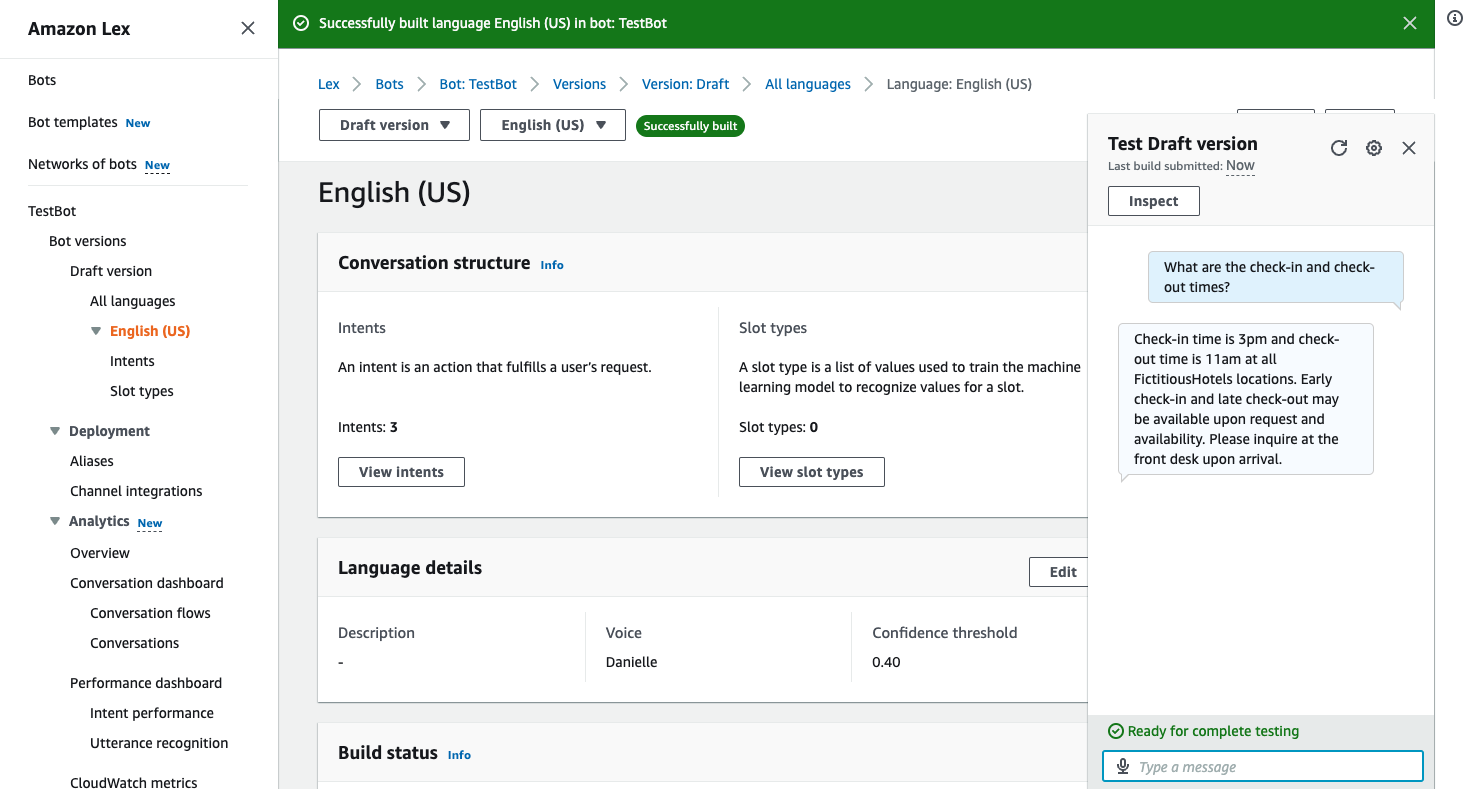Click the 0.40 confidence threshold value
Image resolution: width=1472 pixels, height=789 pixels.
tap(887, 662)
